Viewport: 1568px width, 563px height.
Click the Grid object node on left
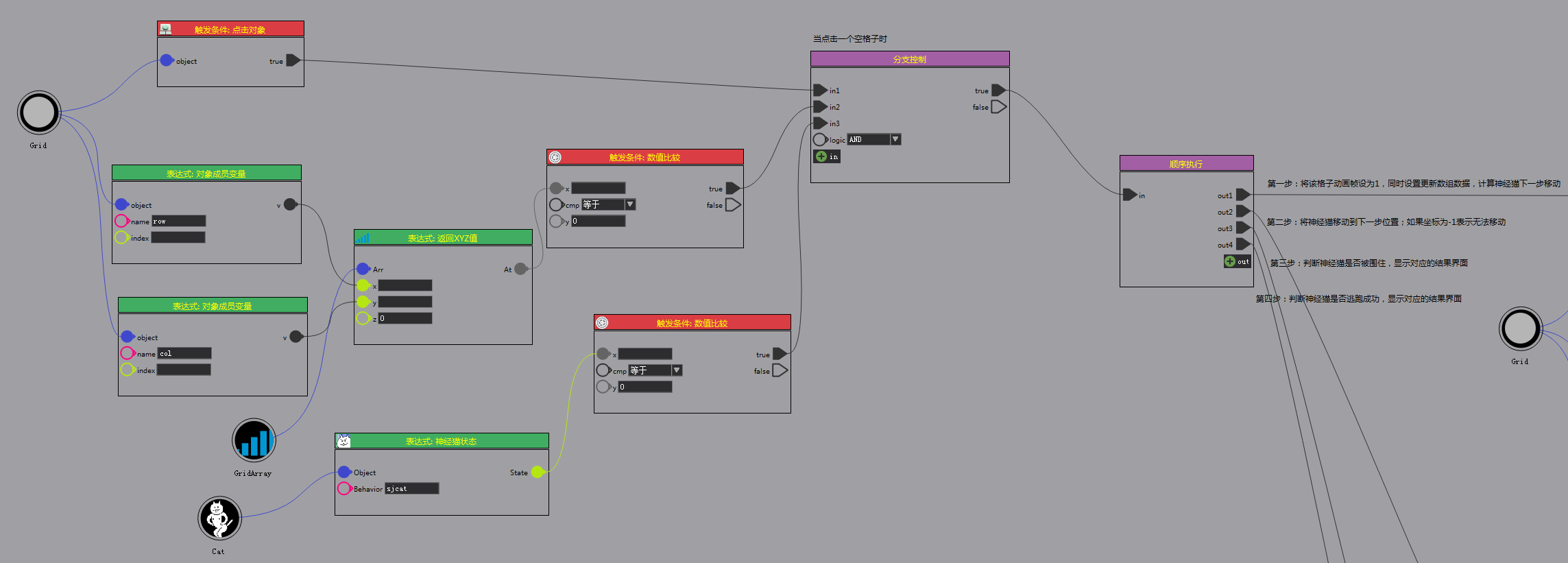pos(39,112)
